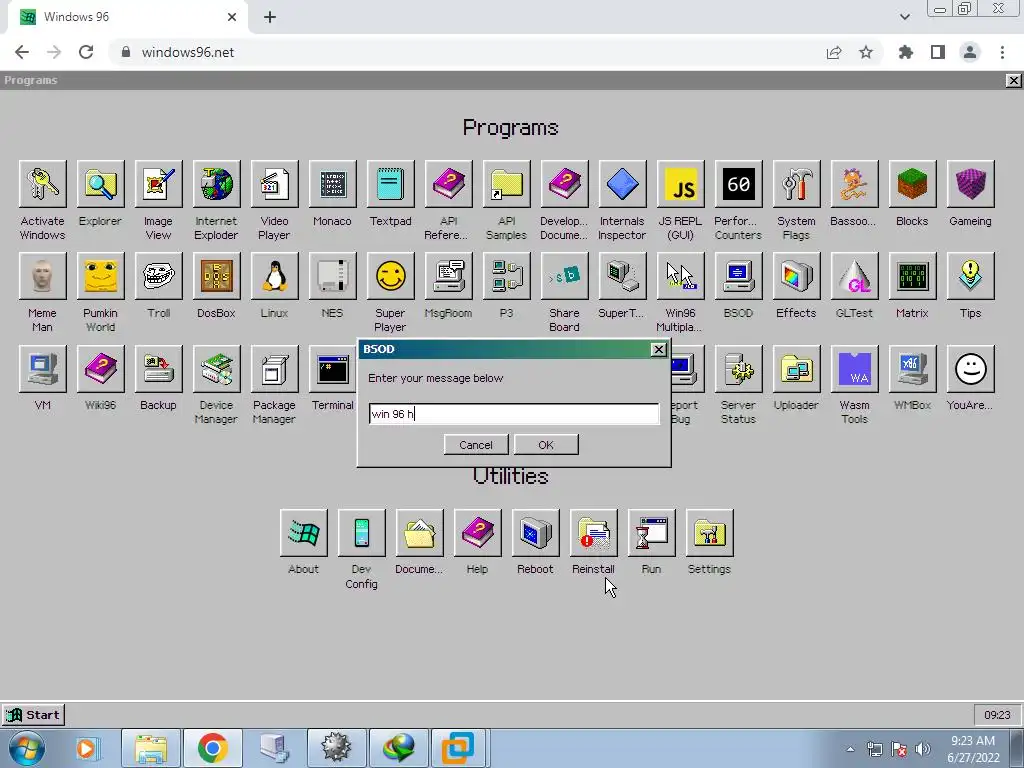The height and width of the screenshot is (768, 1024).
Task: Open the GLTest icon
Action: (854, 276)
